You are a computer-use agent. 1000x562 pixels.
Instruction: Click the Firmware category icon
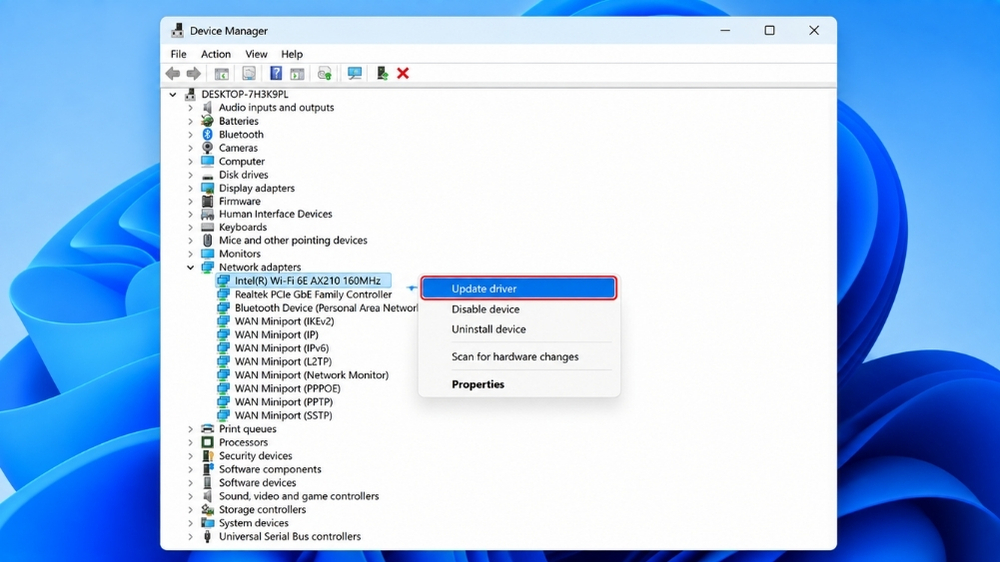207,201
